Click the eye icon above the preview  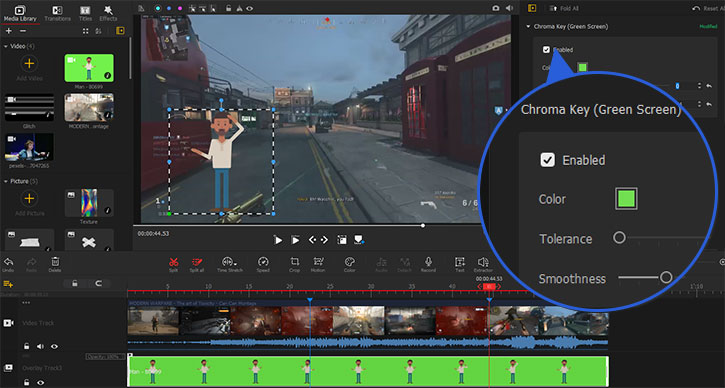click(x=249, y=8)
